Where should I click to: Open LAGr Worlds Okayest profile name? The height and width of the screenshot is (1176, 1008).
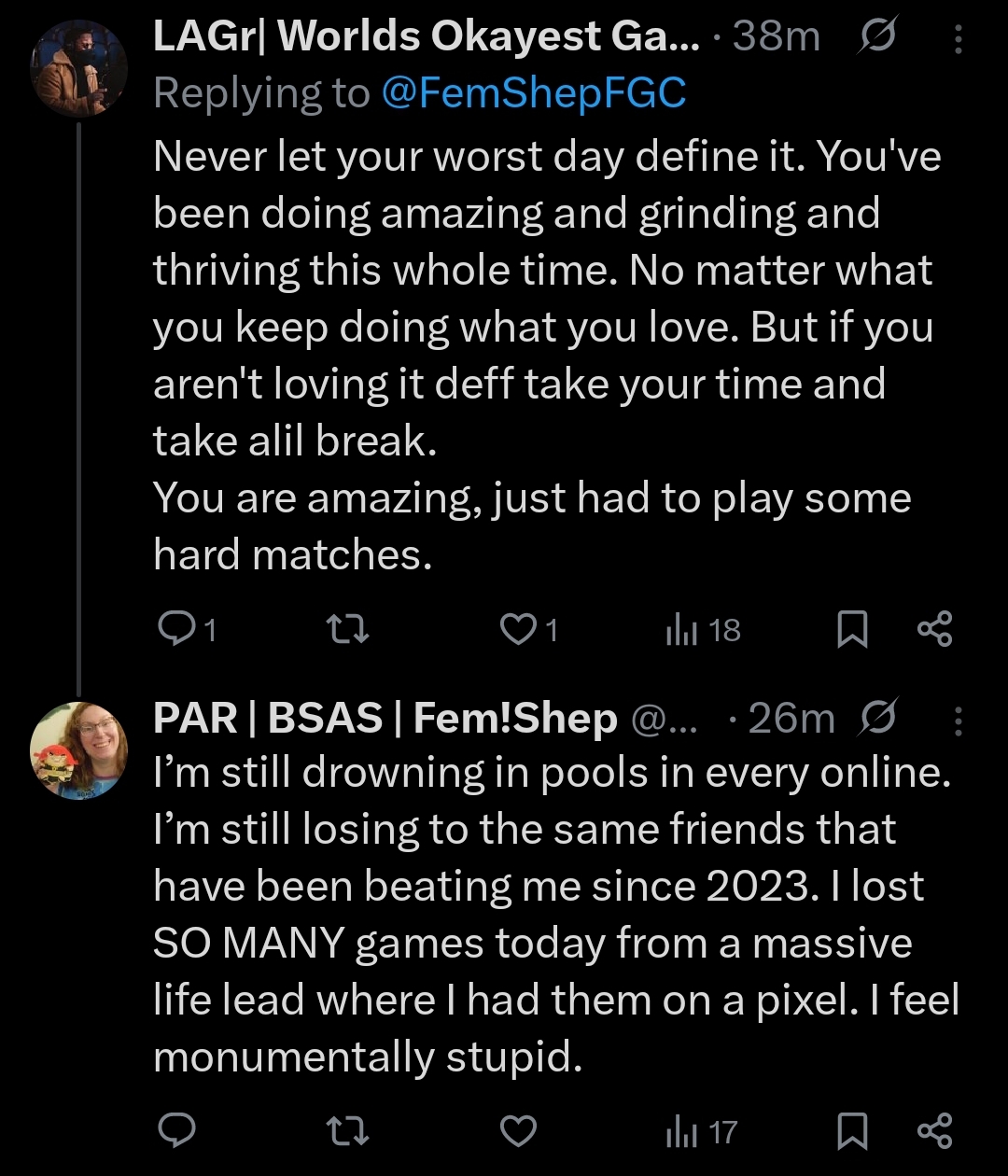coord(426,37)
